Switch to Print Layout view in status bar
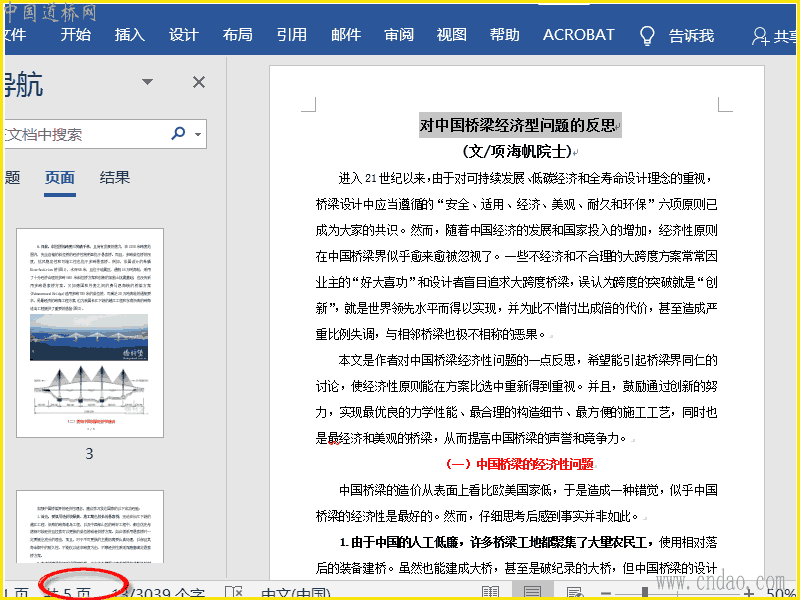This screenshot has width=800, height=600. point(533,592)
